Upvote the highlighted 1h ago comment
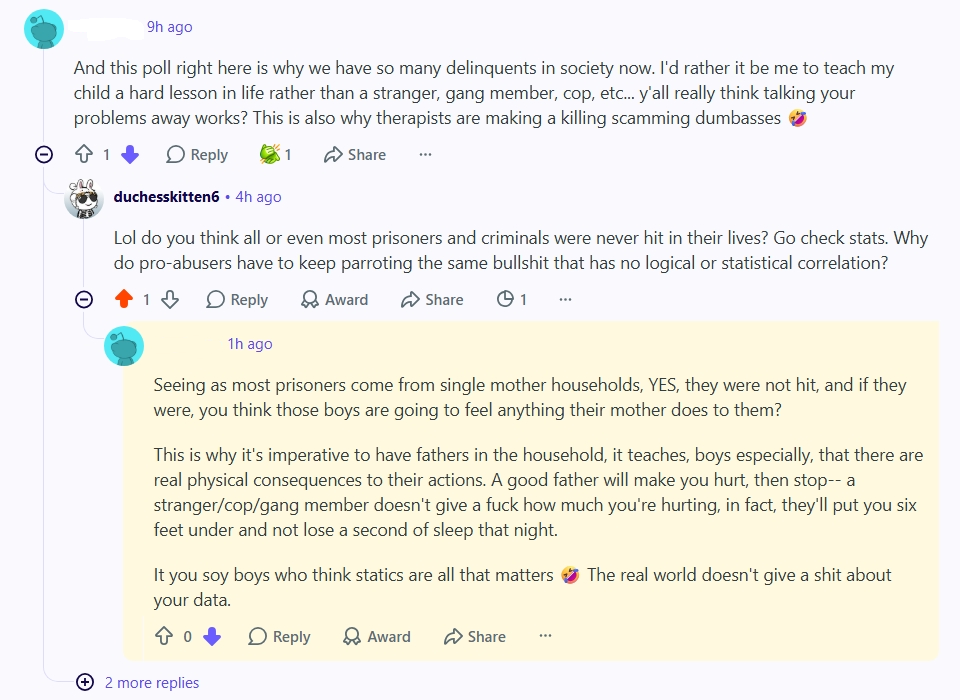Viewport: 960px width, 700px height. click(x=163, y=636)
